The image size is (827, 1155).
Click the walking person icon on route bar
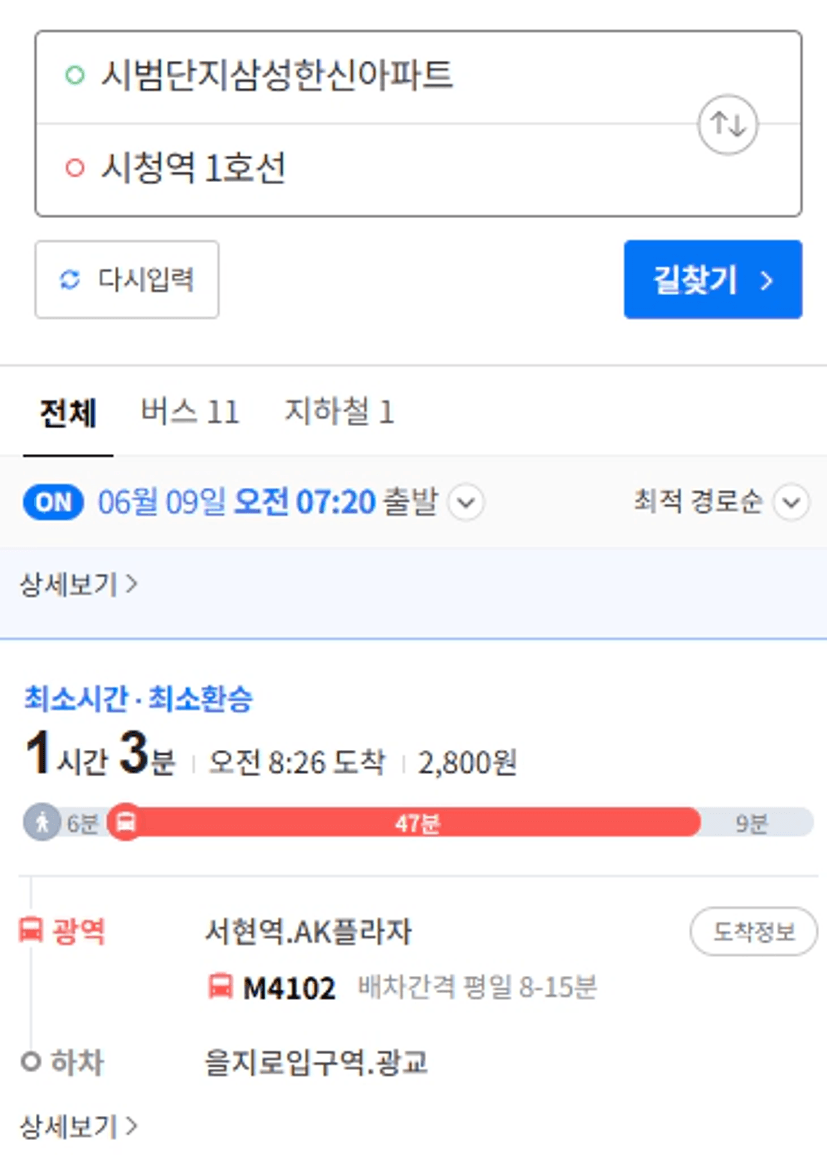coord(42,822)
